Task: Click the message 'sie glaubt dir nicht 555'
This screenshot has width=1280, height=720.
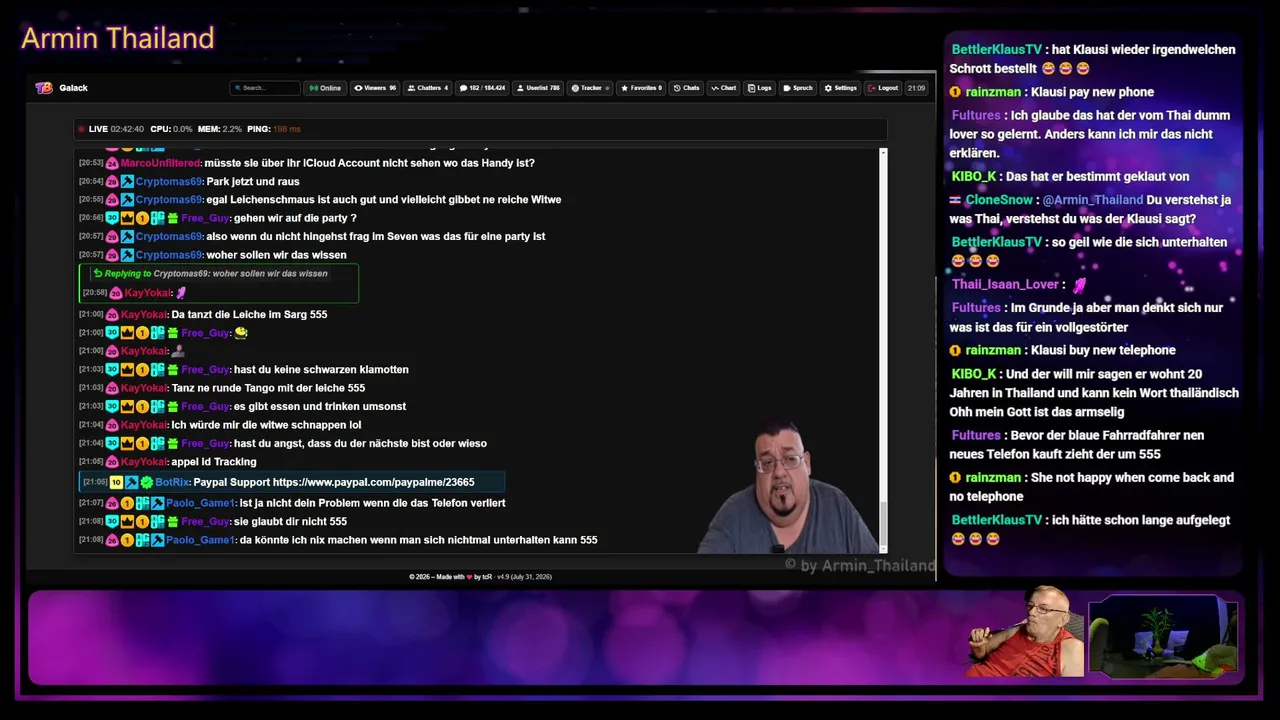Action: [290, 522]
